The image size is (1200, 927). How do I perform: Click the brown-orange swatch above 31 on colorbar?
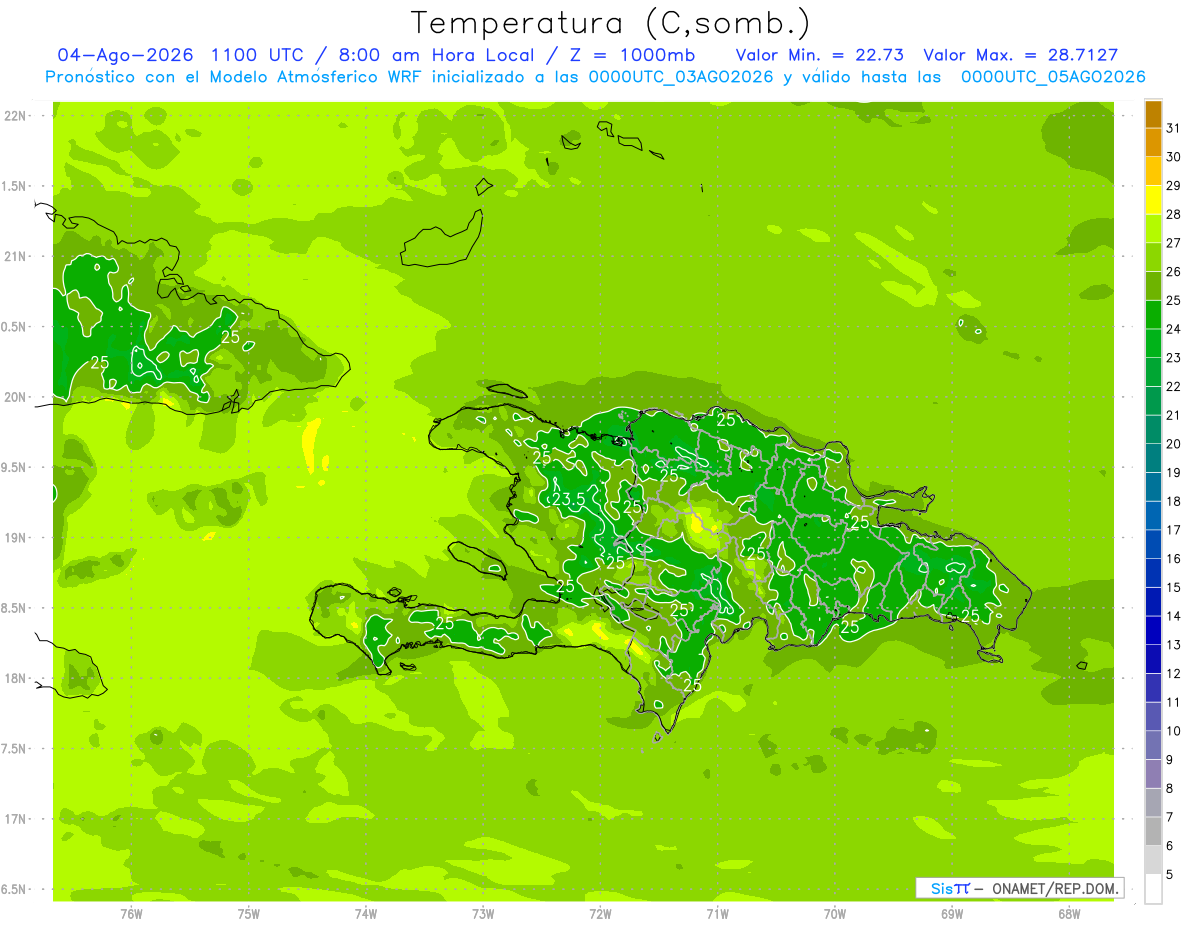point(1153,113)
